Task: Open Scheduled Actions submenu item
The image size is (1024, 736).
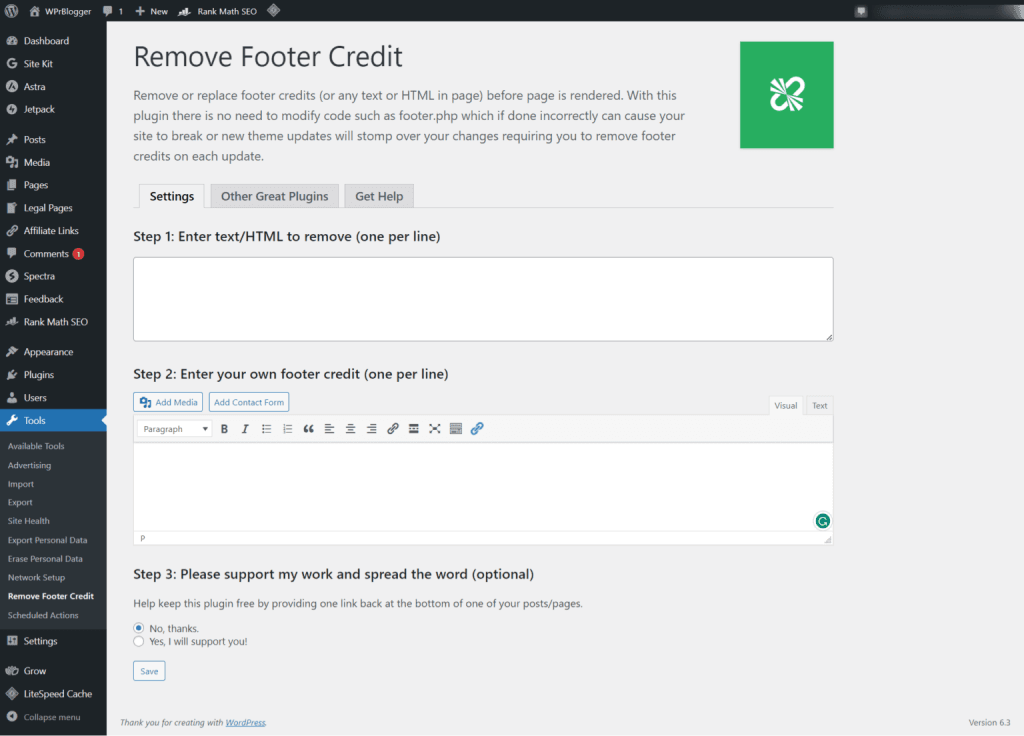Action: 43,615
